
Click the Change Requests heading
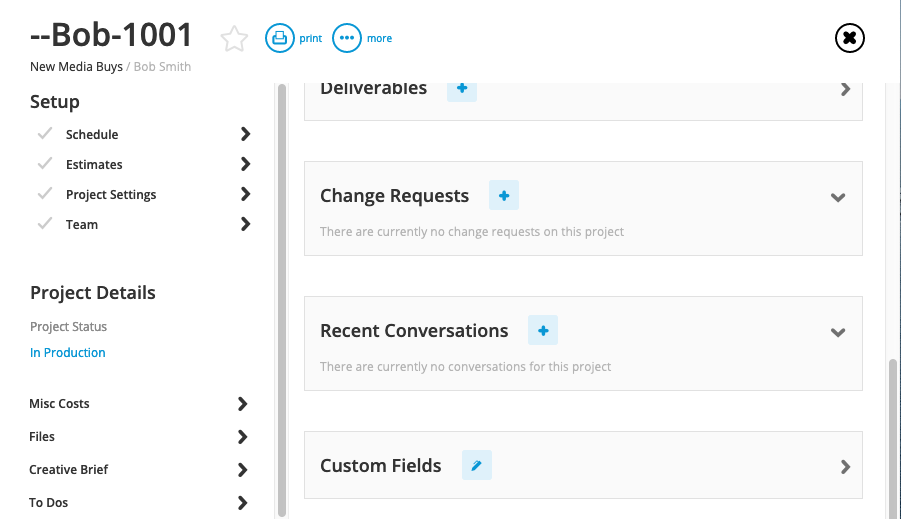click(x=394, y=196)
